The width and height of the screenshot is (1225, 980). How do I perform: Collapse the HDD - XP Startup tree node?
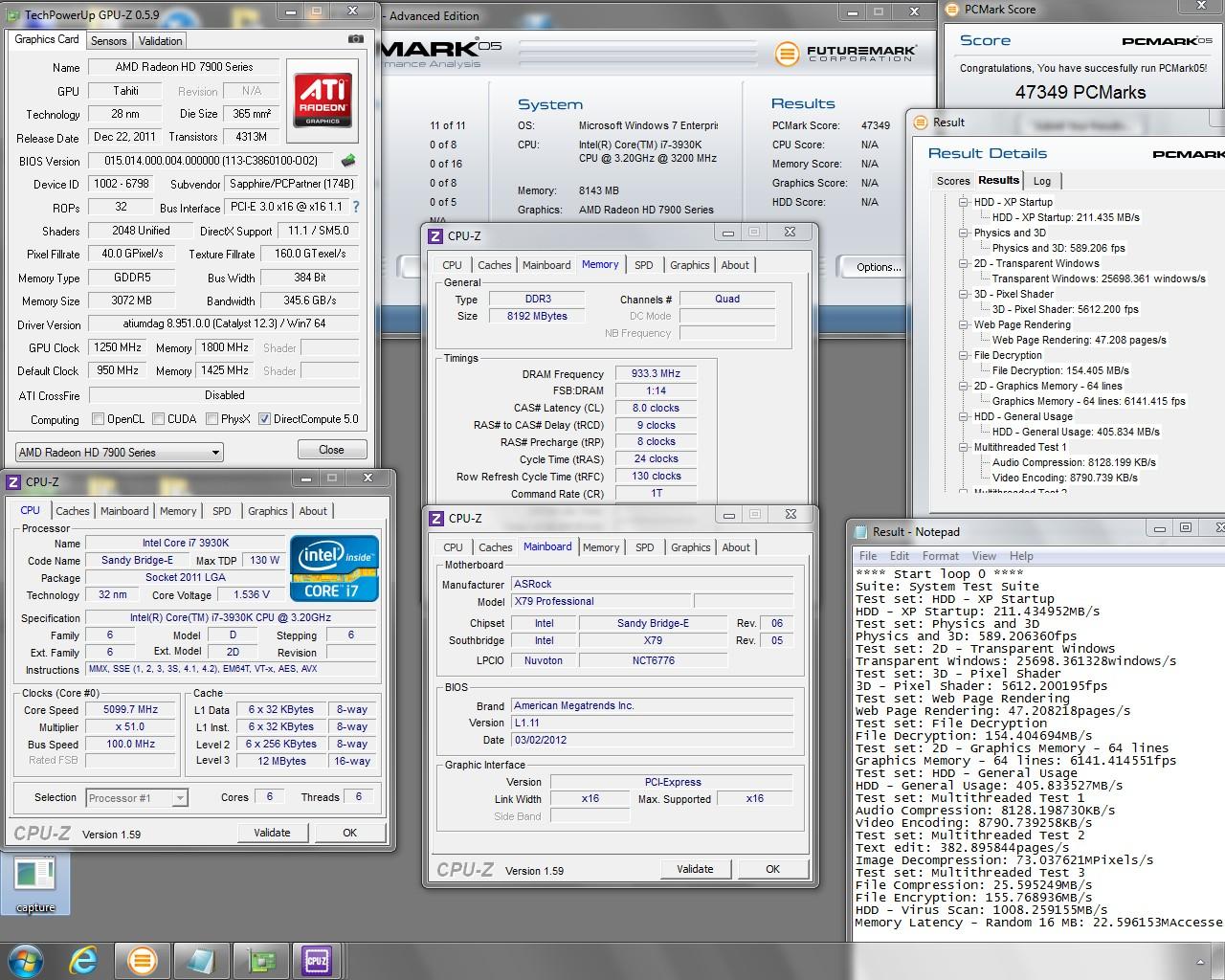point(964,202)
